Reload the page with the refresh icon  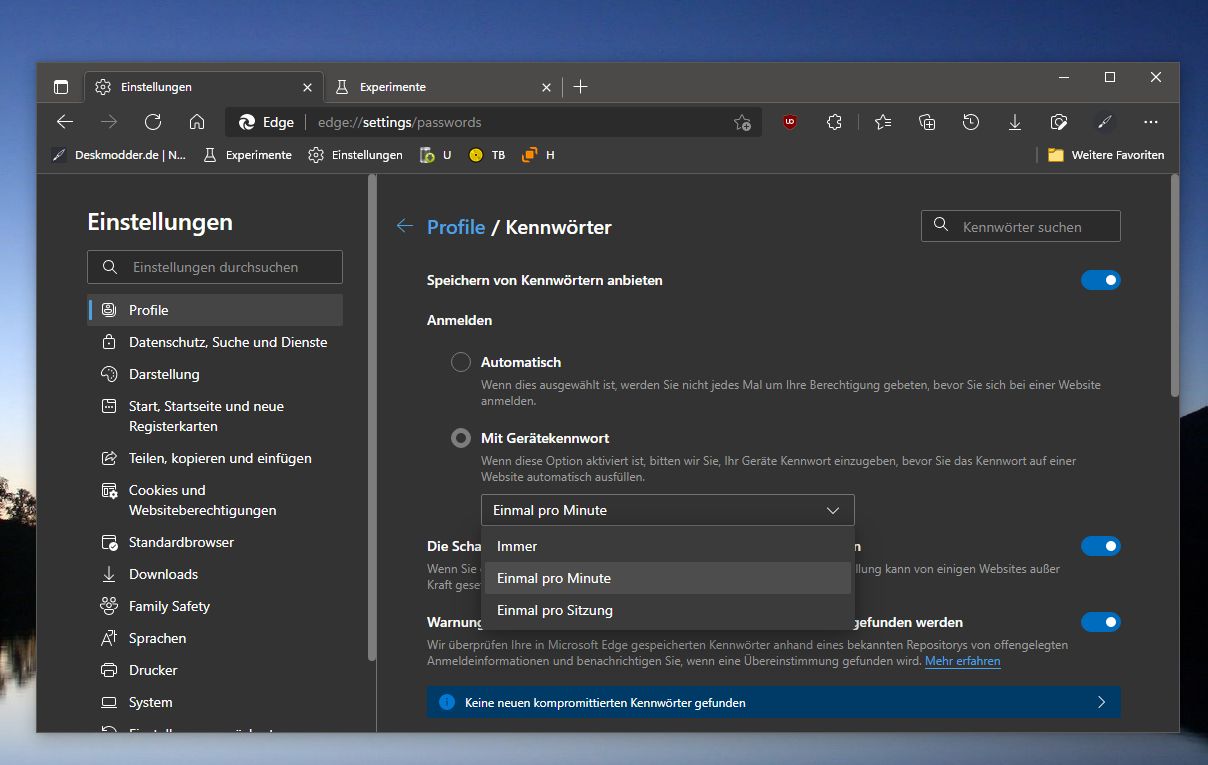(153, 122)
